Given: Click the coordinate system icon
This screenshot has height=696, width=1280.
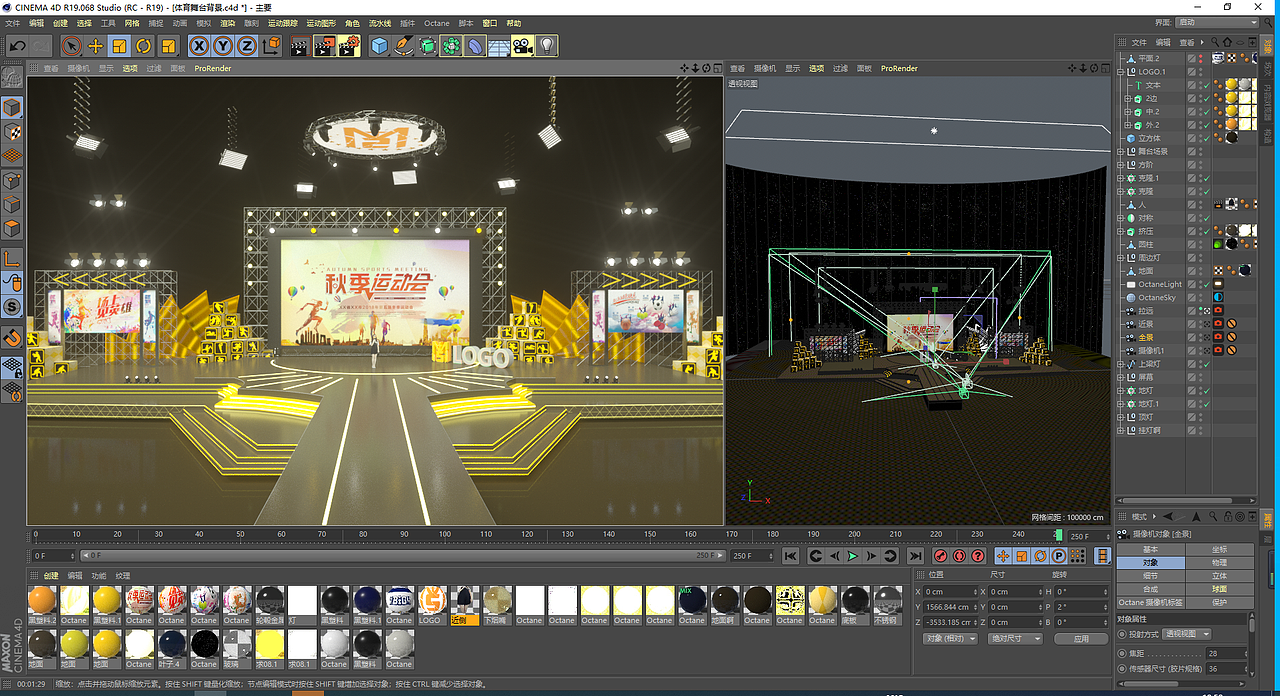Looking at the screenshot, I should (272, 45).
